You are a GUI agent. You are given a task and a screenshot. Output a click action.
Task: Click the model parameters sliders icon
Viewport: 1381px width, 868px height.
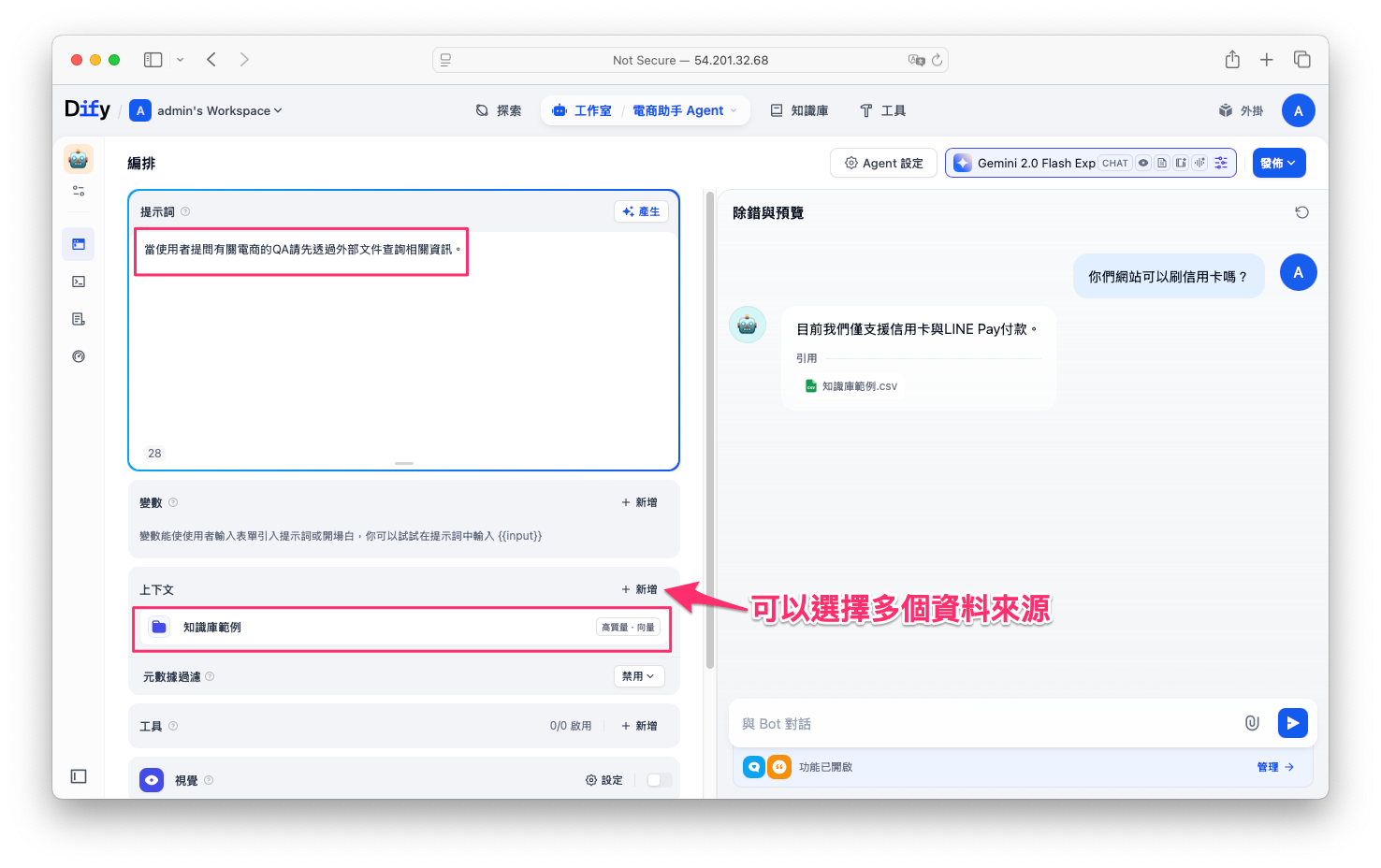(x=1221, y=163)
